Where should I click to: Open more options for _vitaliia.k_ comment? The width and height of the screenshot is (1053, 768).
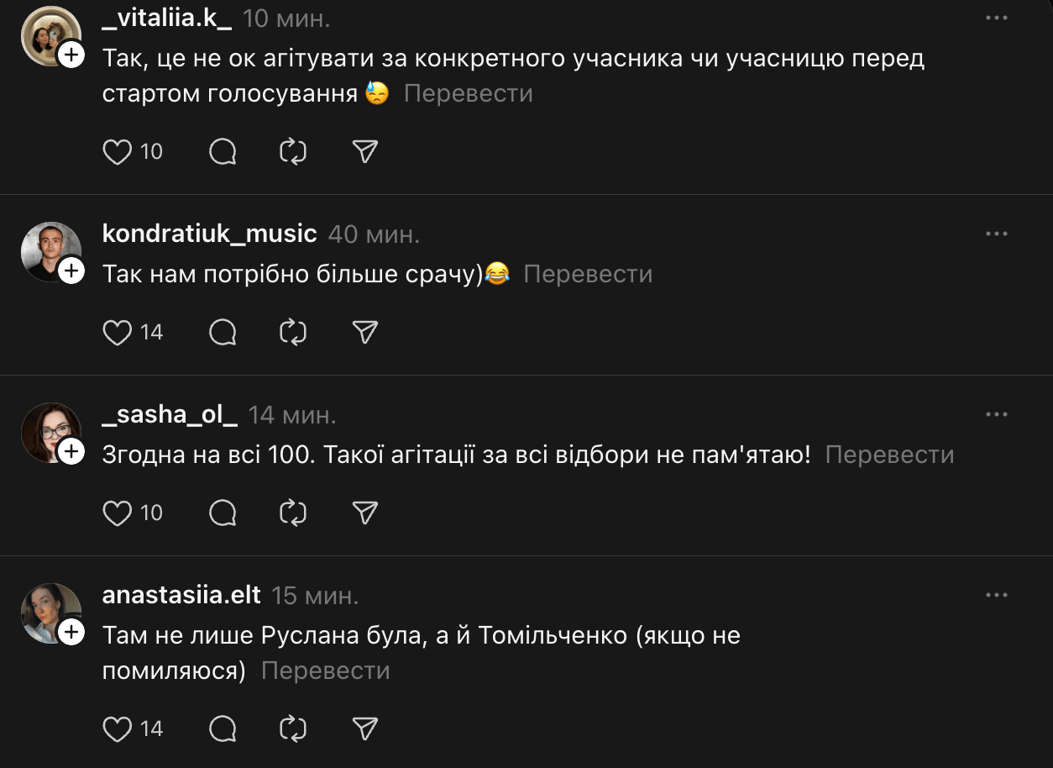coord(996,18)
